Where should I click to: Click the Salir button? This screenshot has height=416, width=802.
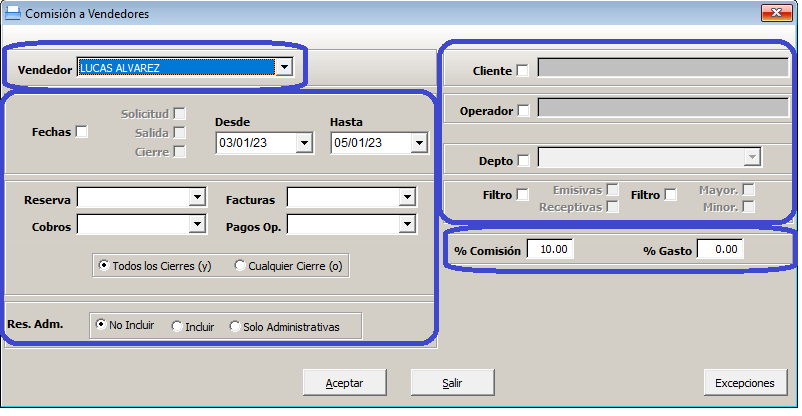452,383
